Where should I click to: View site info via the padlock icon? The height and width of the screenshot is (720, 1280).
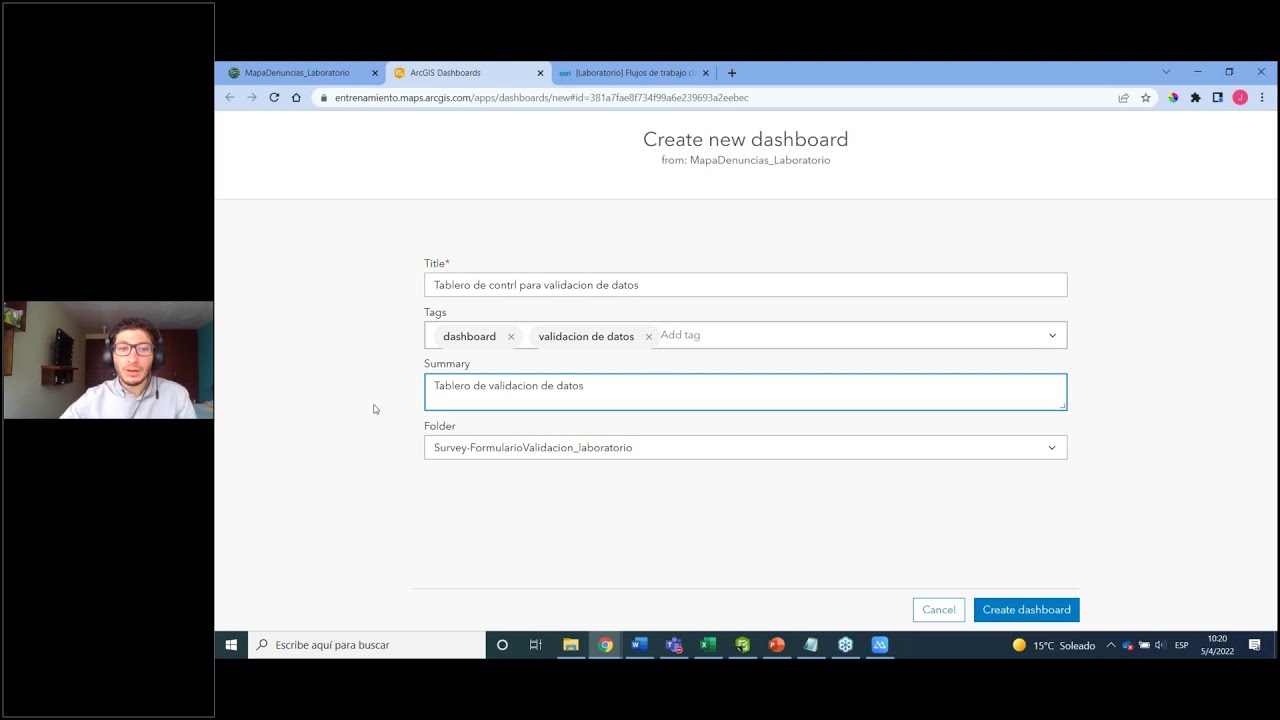pyautogui.click(x=323, y=98)
